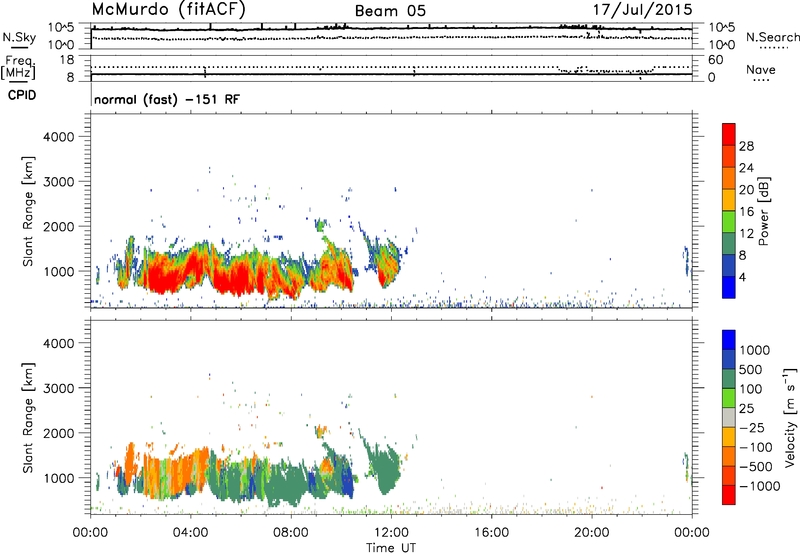Viewport: 800px width, 554px height.
Task: Click the blue top swatch of the velocity colorbar
Action: pyautogui.click(x=729, y=340)
